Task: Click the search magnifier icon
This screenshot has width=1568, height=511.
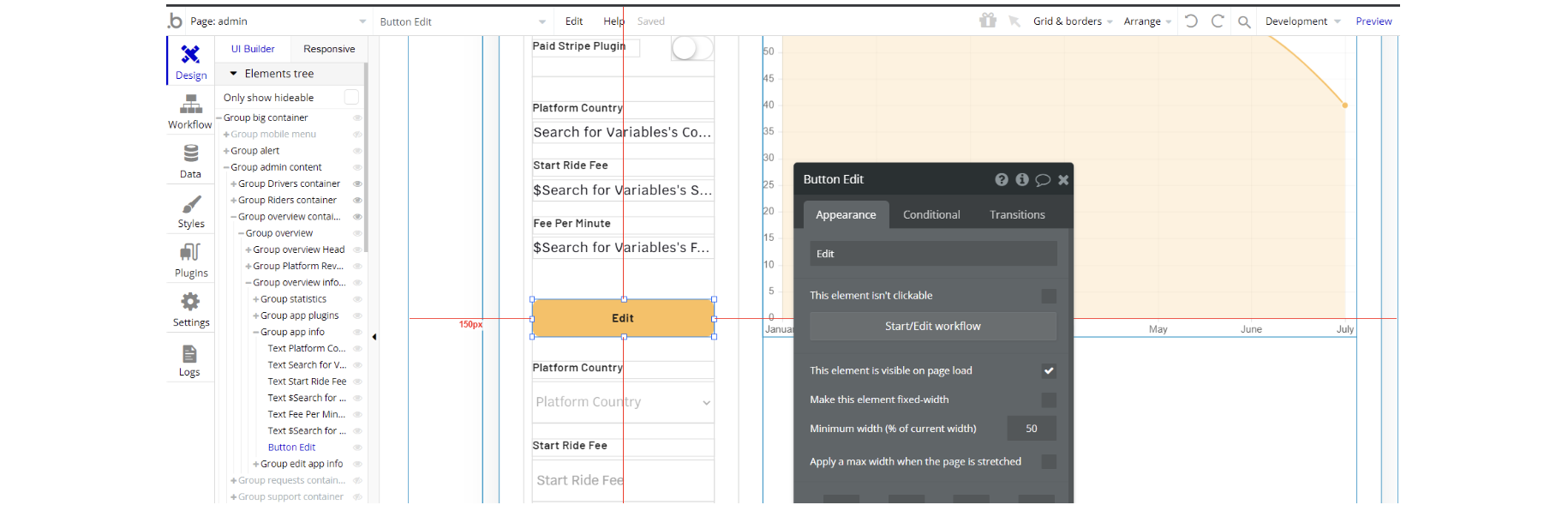Action: [x=1244, y=21]
